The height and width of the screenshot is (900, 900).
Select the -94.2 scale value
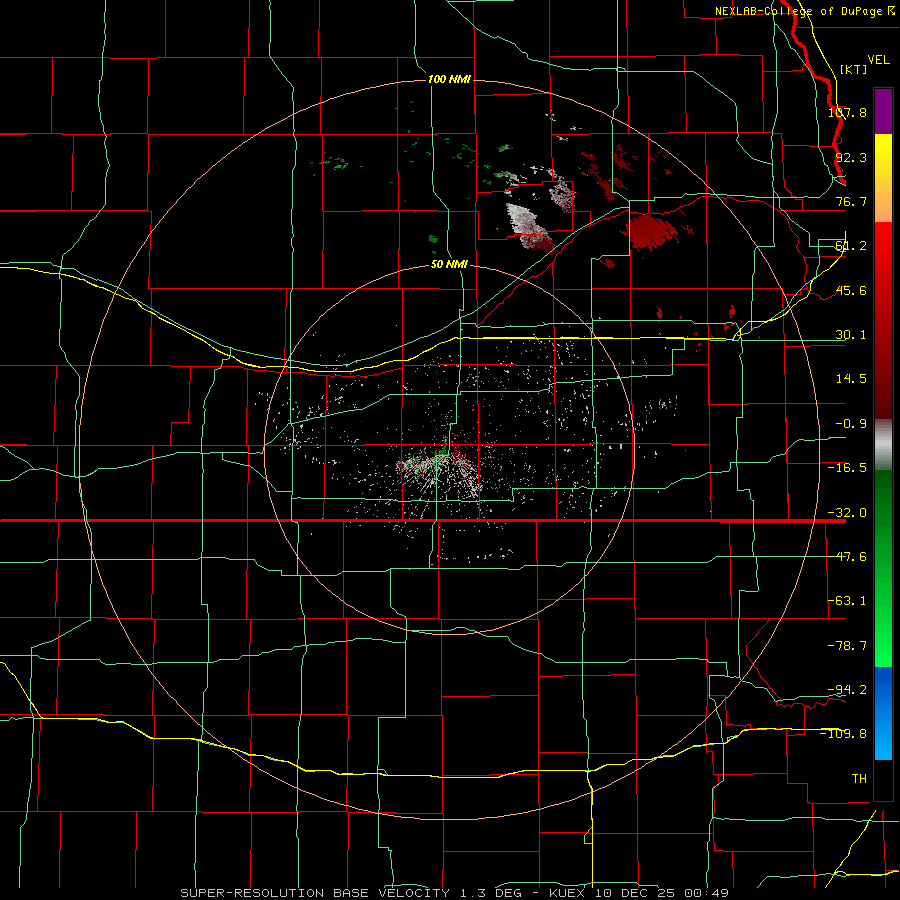(847, 689)
